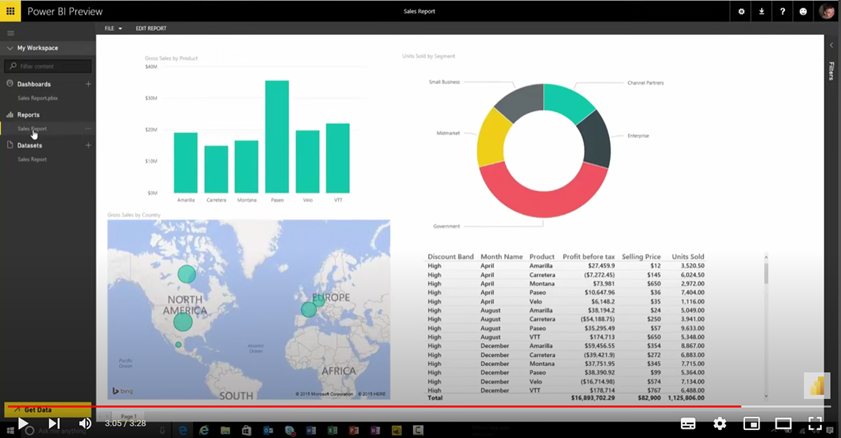Open the Power BI settings gear

point(741,12)
